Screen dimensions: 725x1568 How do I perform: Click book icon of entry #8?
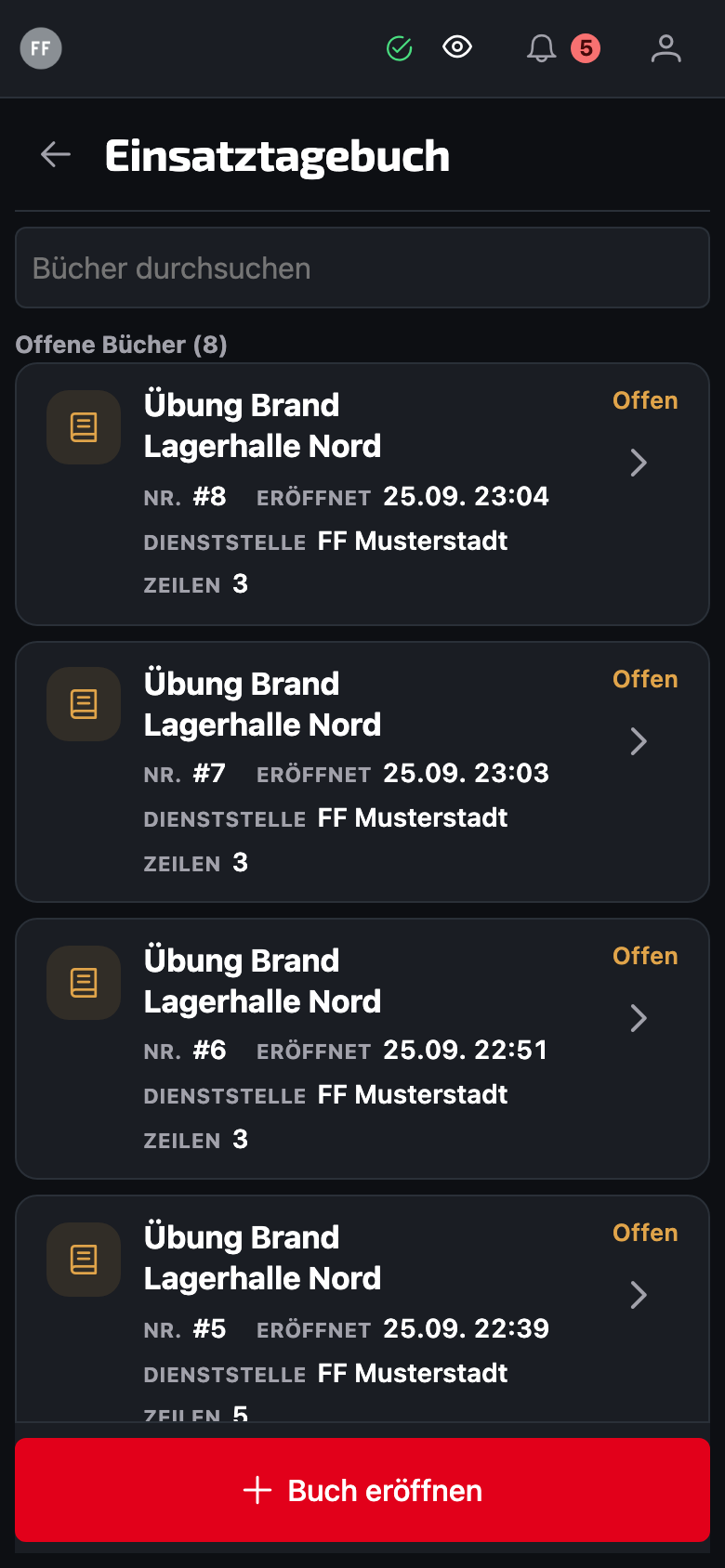coord(84,427)
